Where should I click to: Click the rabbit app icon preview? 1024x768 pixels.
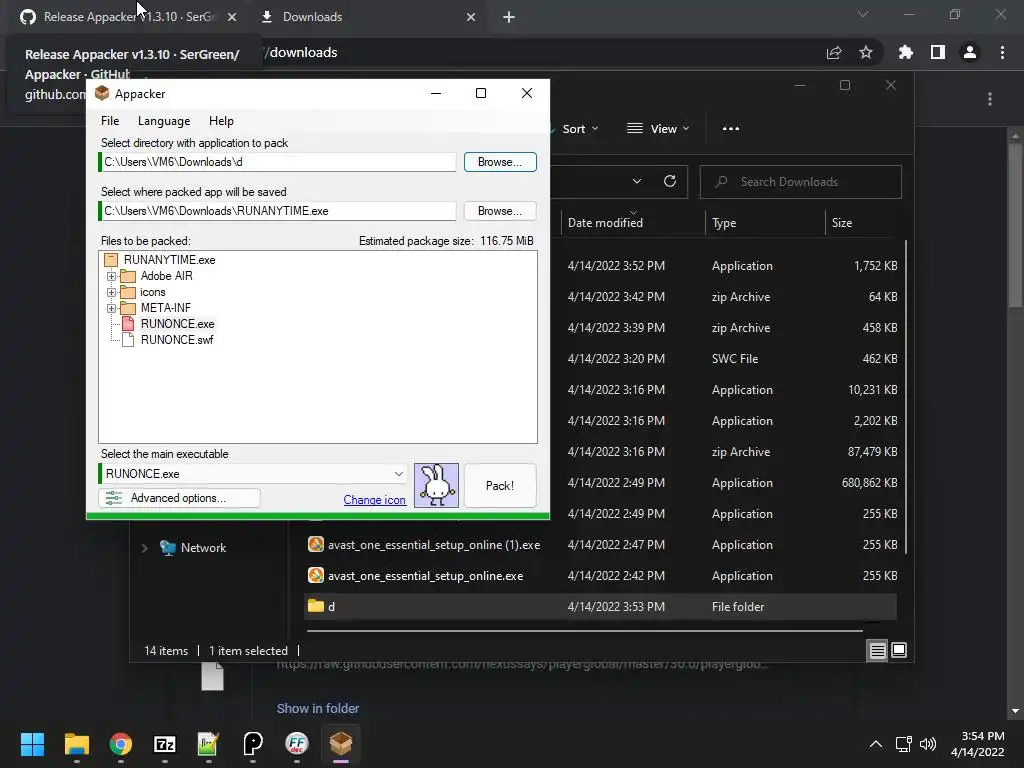(436, 485)
